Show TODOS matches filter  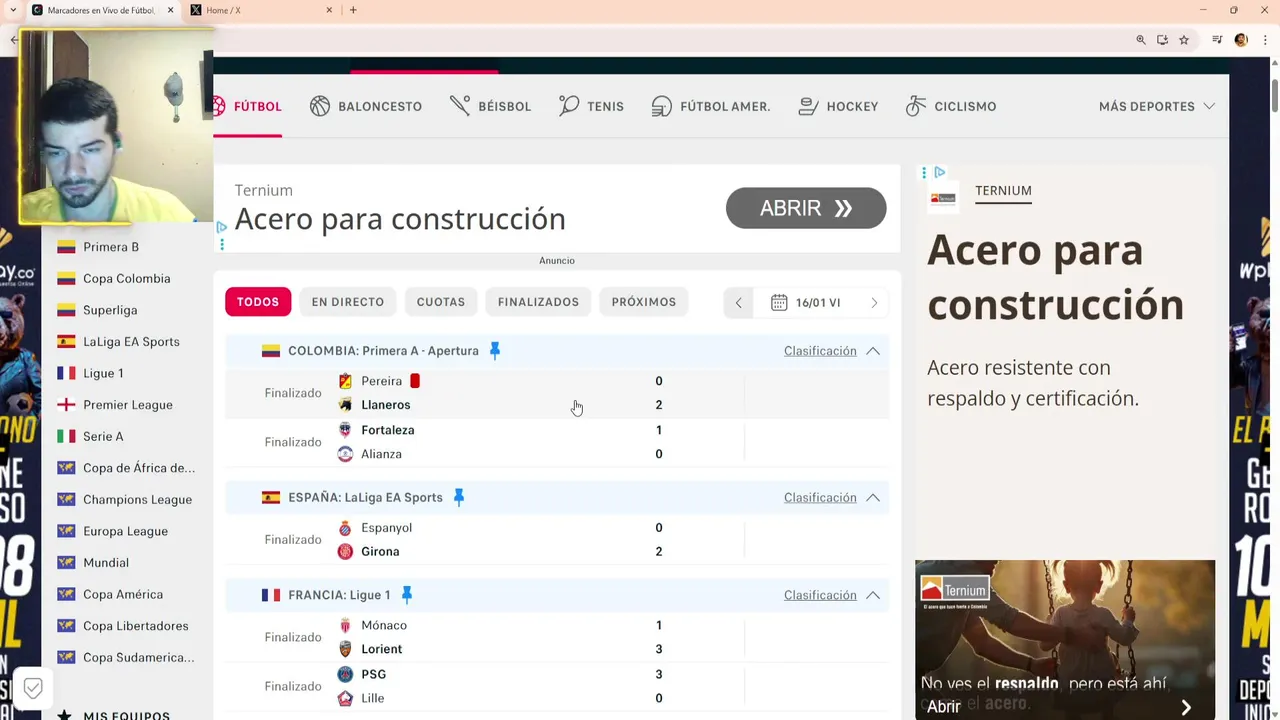click(258, 302)
